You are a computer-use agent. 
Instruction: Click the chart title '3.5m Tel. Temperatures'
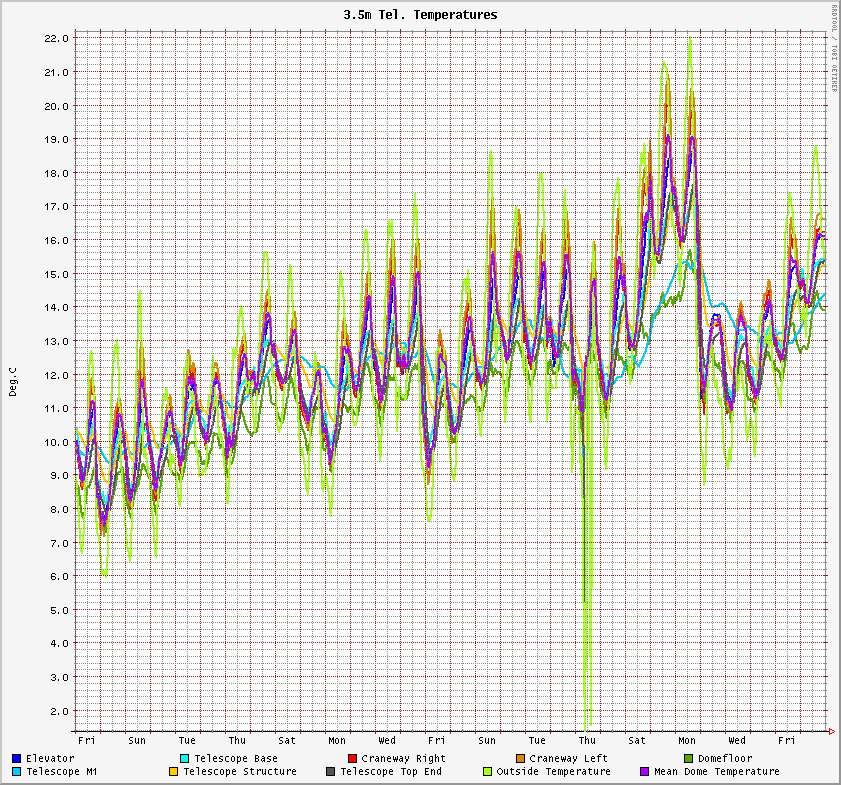click(420, 15)
